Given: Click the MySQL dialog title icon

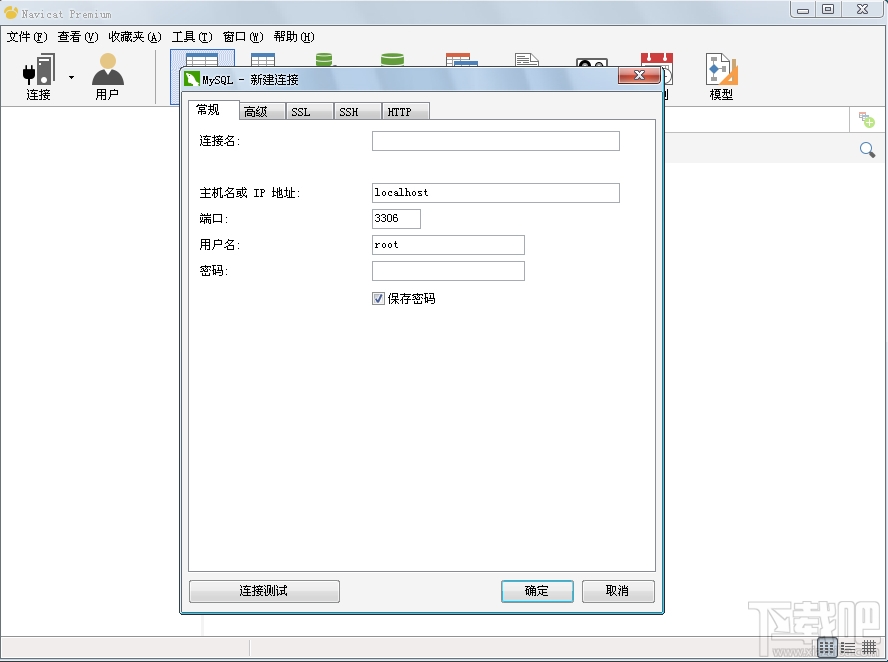Looking at the screenshot, I should click(193, 79).
